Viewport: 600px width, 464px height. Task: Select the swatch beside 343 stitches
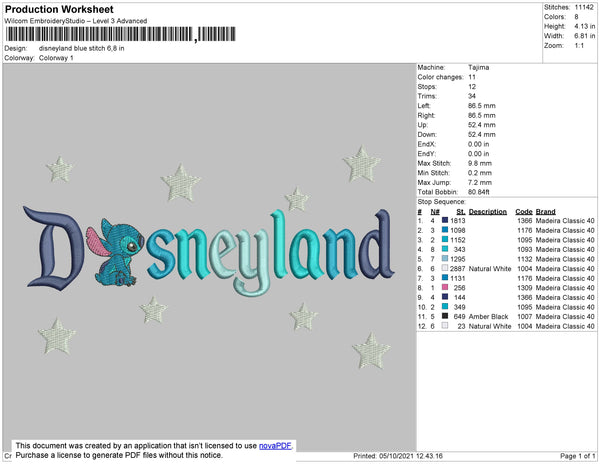(445, 249)
